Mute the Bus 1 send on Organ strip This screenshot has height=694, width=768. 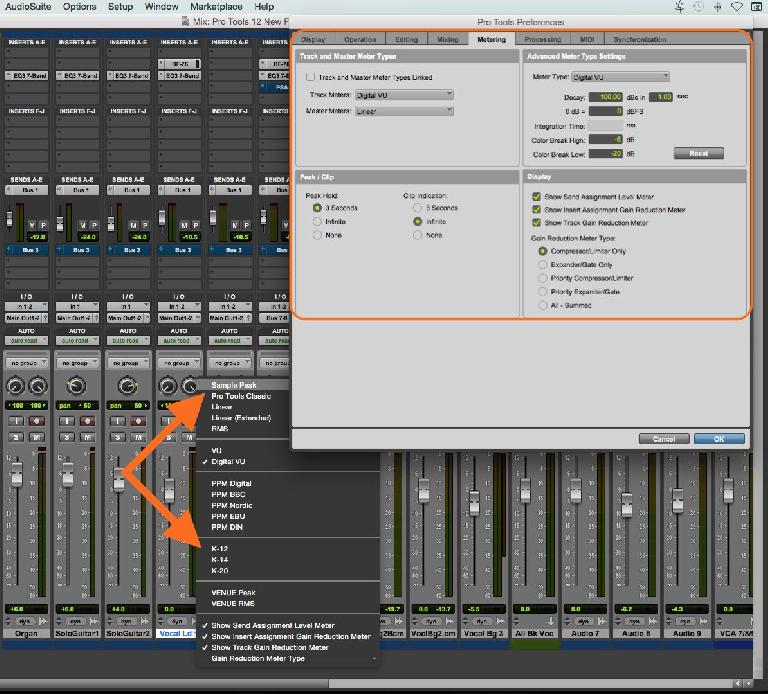coord(32,225)
